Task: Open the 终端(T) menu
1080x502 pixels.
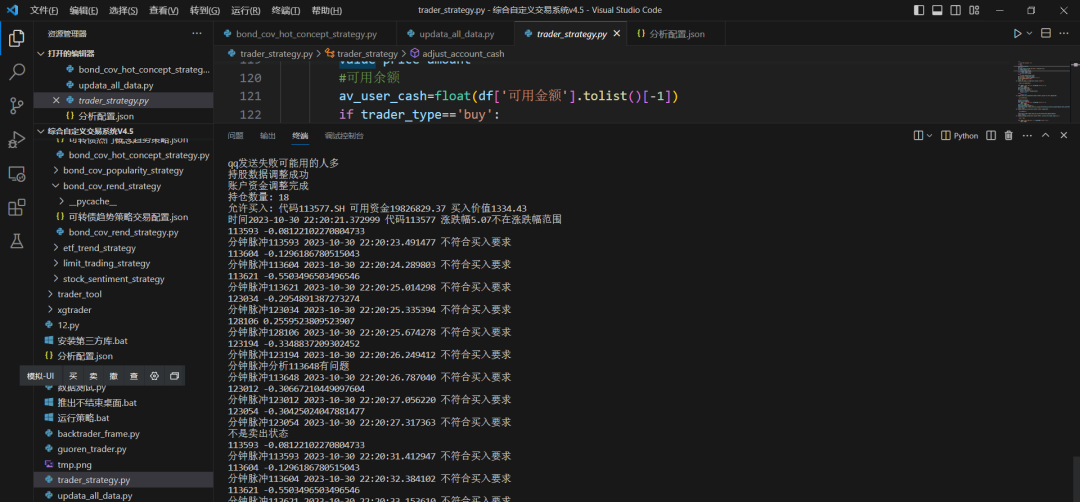Action: (286, 10)
